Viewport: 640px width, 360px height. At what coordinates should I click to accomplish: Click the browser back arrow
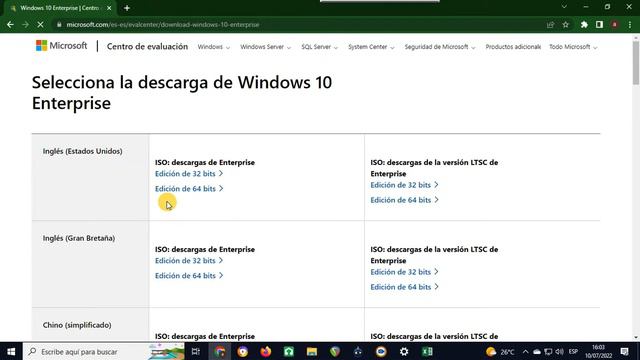10,25
